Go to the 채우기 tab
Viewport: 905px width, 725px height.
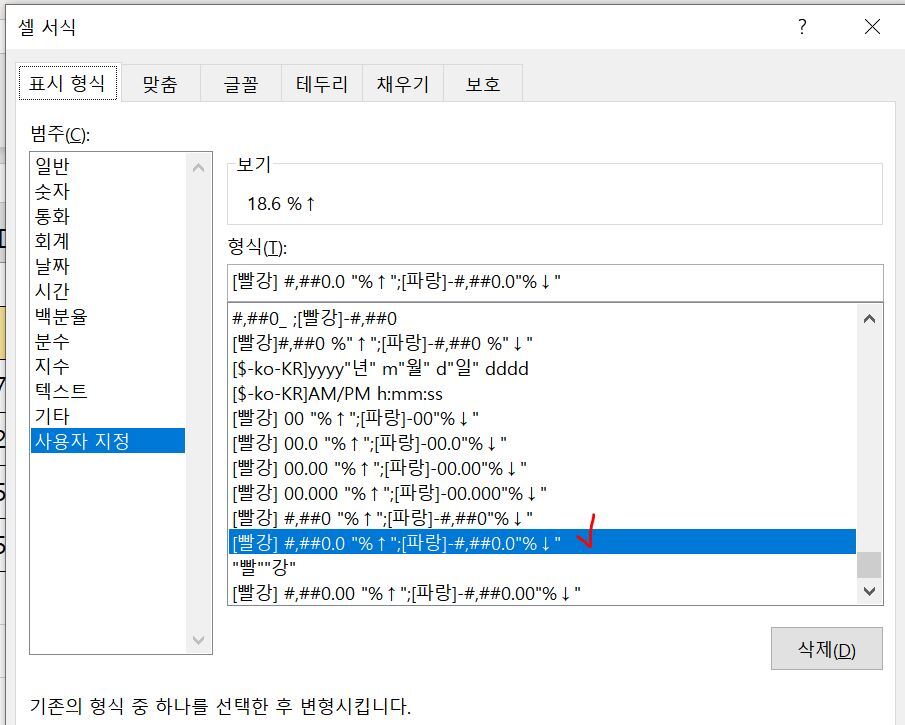403,84
